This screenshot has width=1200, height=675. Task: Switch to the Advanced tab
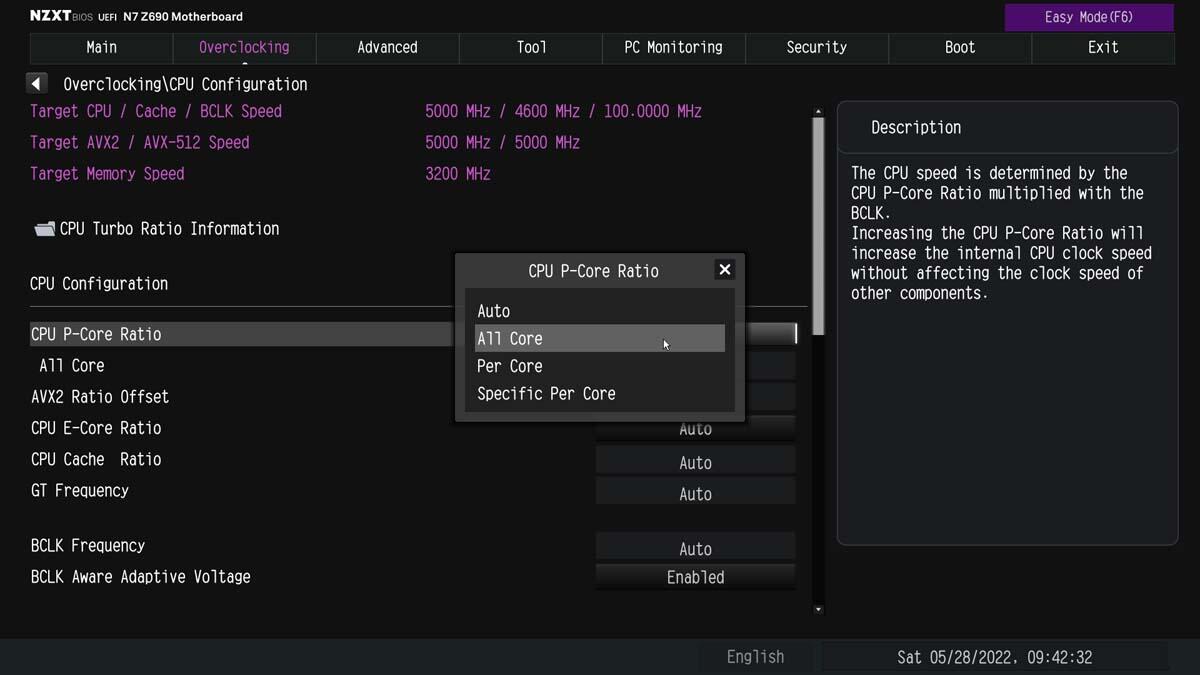(x=388, y=47)
